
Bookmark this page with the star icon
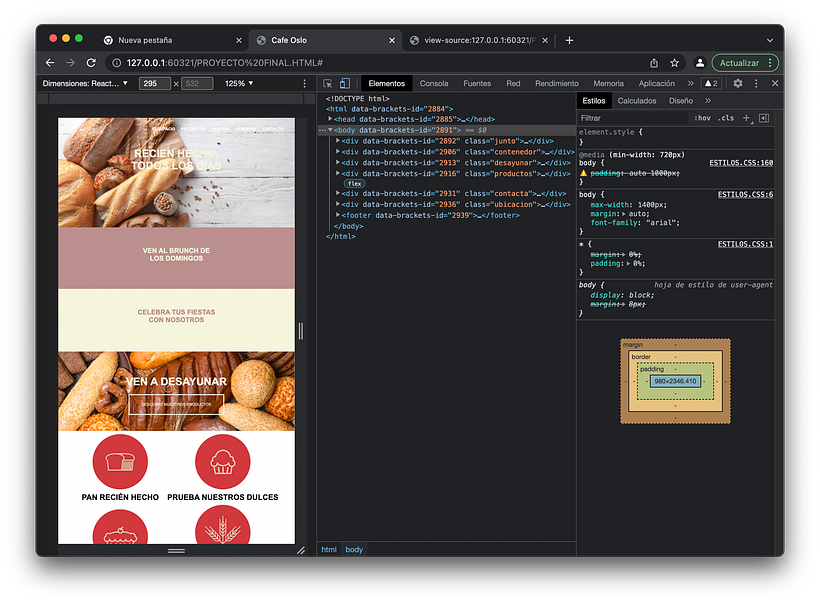(675, 63)
